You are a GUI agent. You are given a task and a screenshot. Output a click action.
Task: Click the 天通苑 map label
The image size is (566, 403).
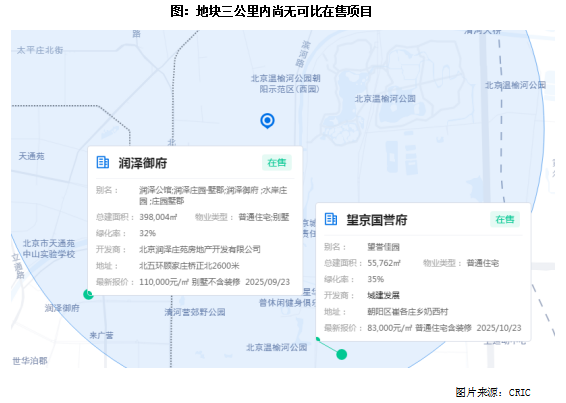click(x=31, y=156)
